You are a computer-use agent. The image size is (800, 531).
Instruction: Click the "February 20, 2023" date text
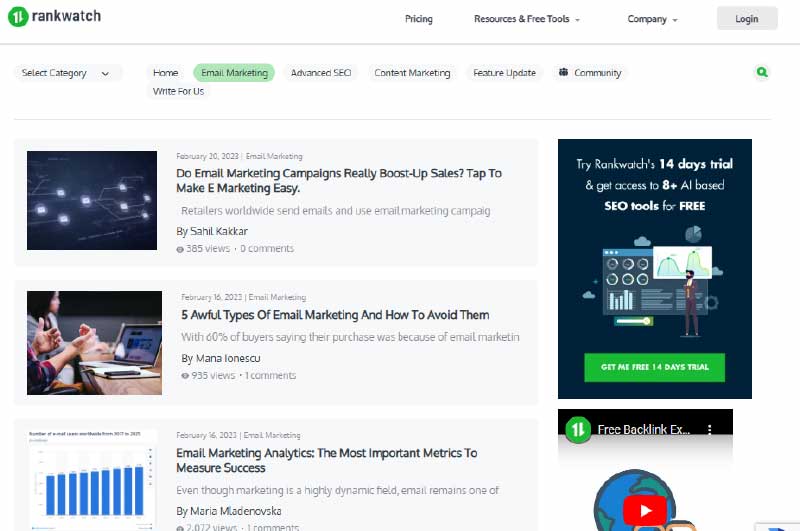(207, 156)
